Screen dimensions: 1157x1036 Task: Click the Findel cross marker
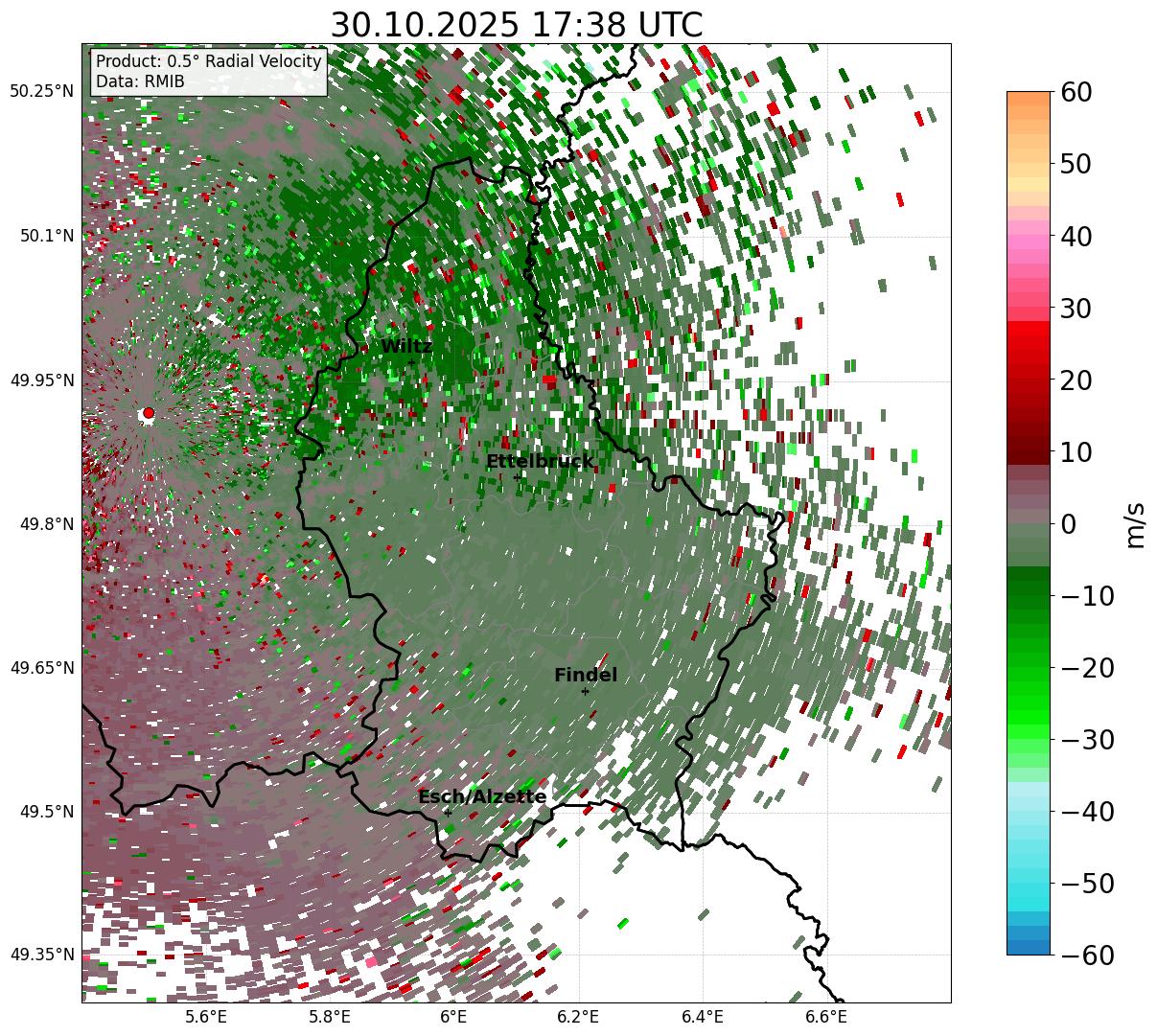(585, 691)
